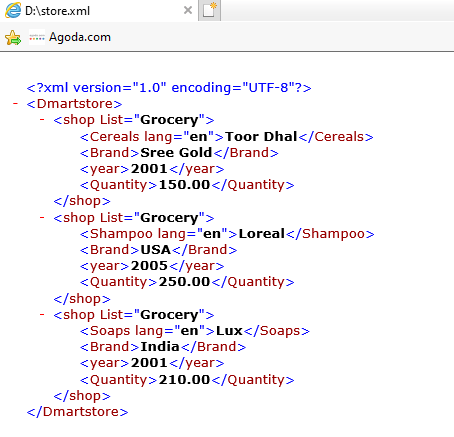Click the Quantity value 150.00
Image resolution: width=454 pixels, height=437 pixels.
point(184,185)
